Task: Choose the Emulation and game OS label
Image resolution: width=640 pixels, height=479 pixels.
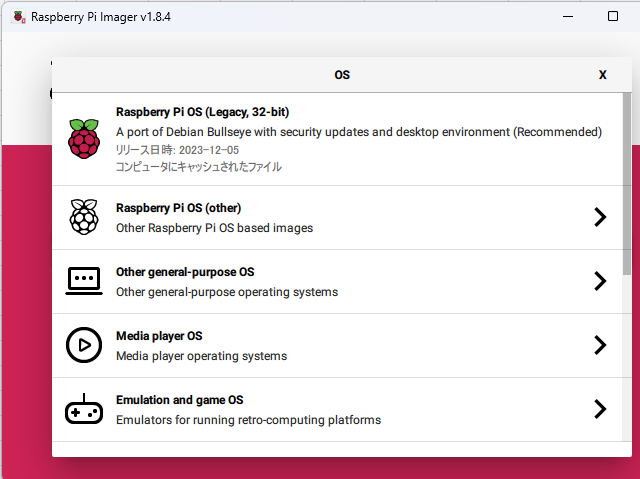Action: [180, 400]
